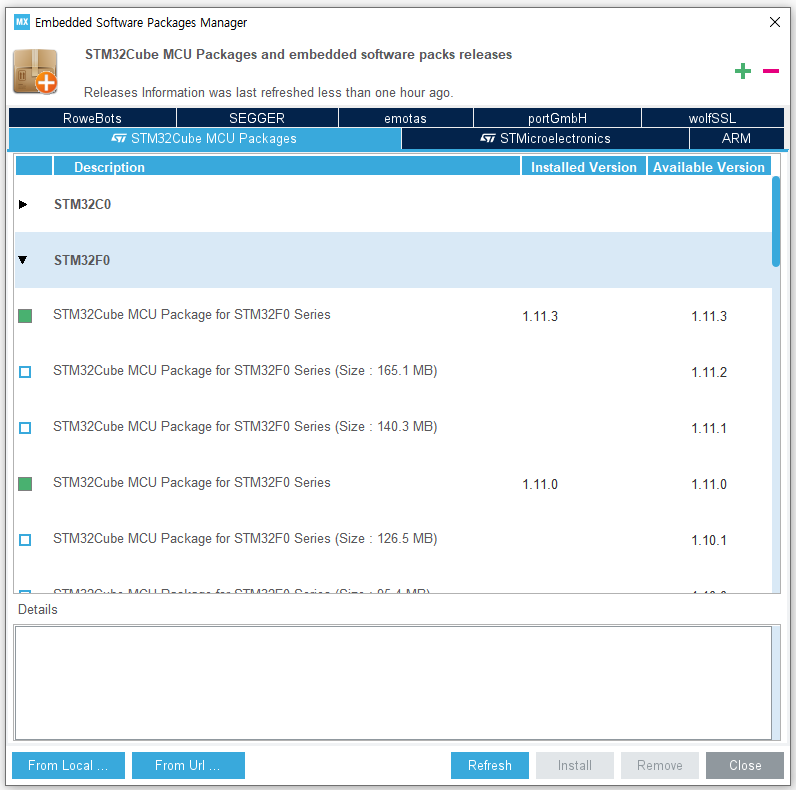Viewport: 796px width, 790px height.
Task: Select the STM32C0 row label
Action: click(82, 204)
